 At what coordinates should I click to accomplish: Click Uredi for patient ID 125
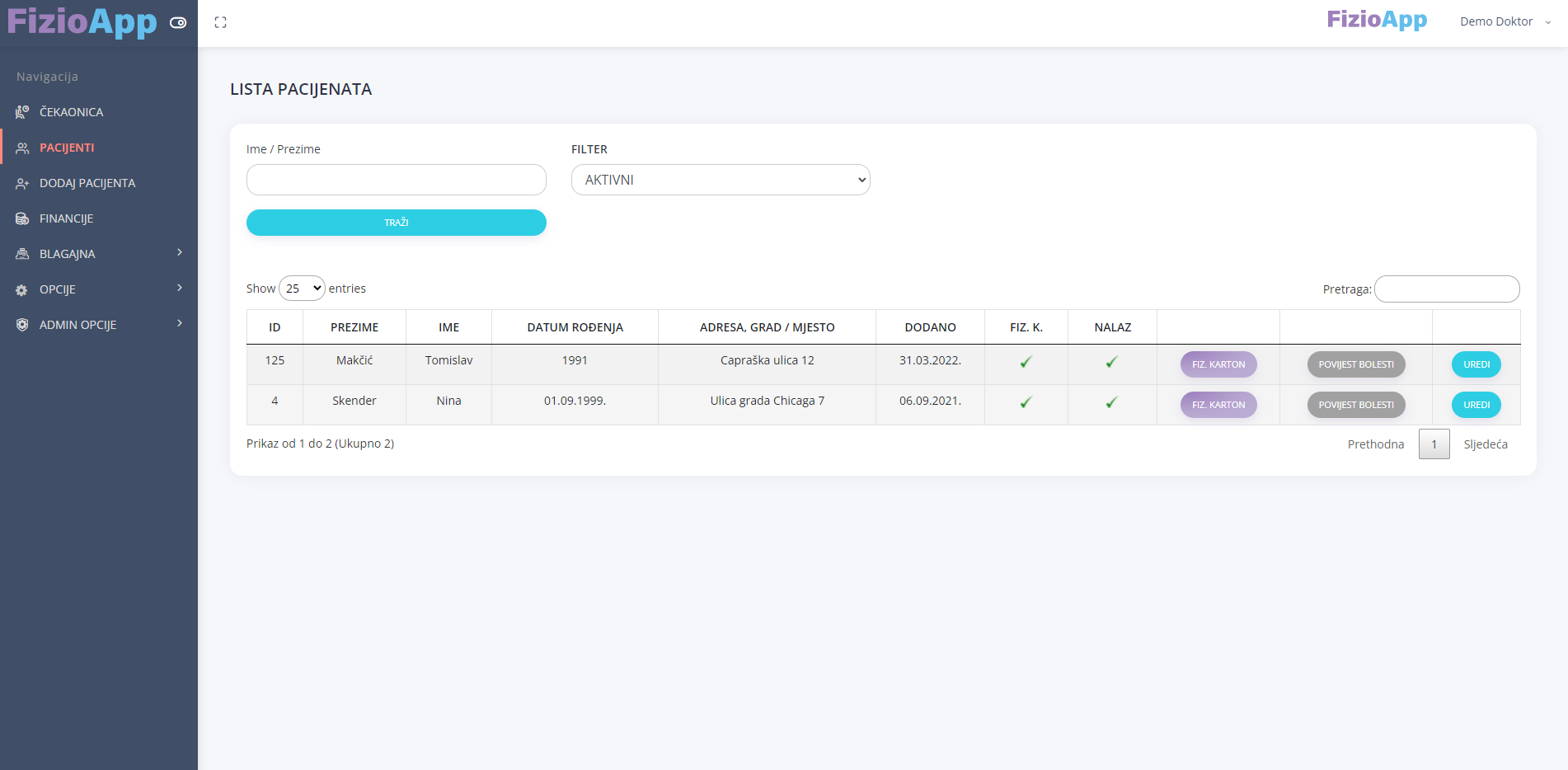(1476, 364)
